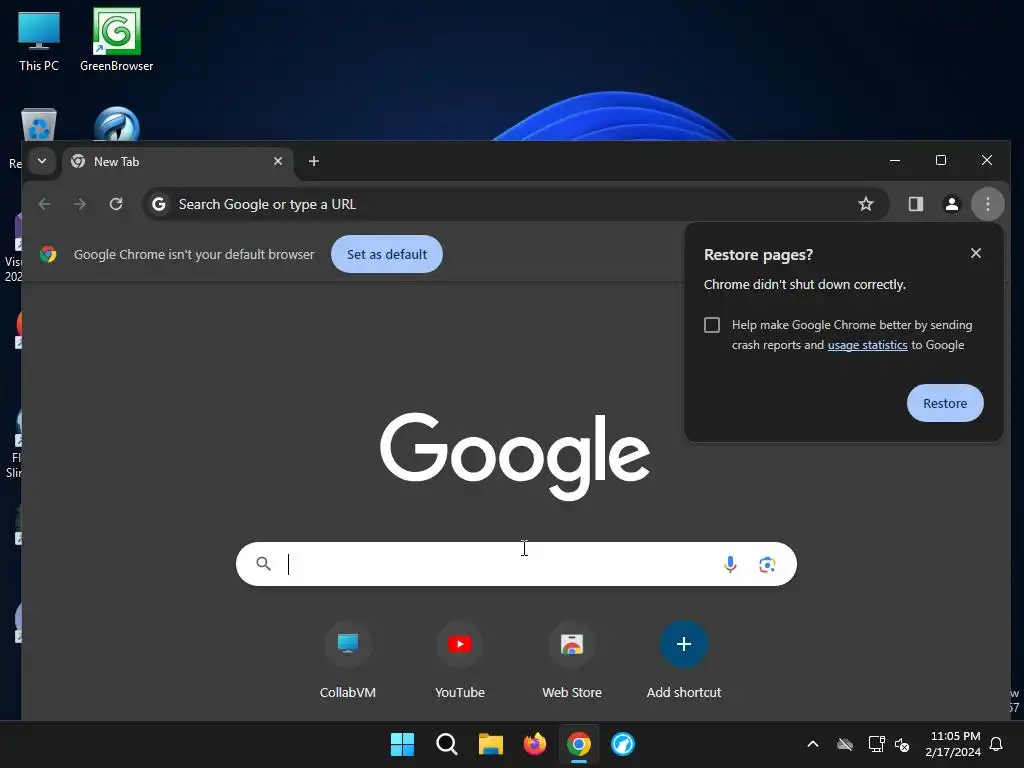Click the muted volume tray icon
1024x768 pixels.
pos(902,744)
